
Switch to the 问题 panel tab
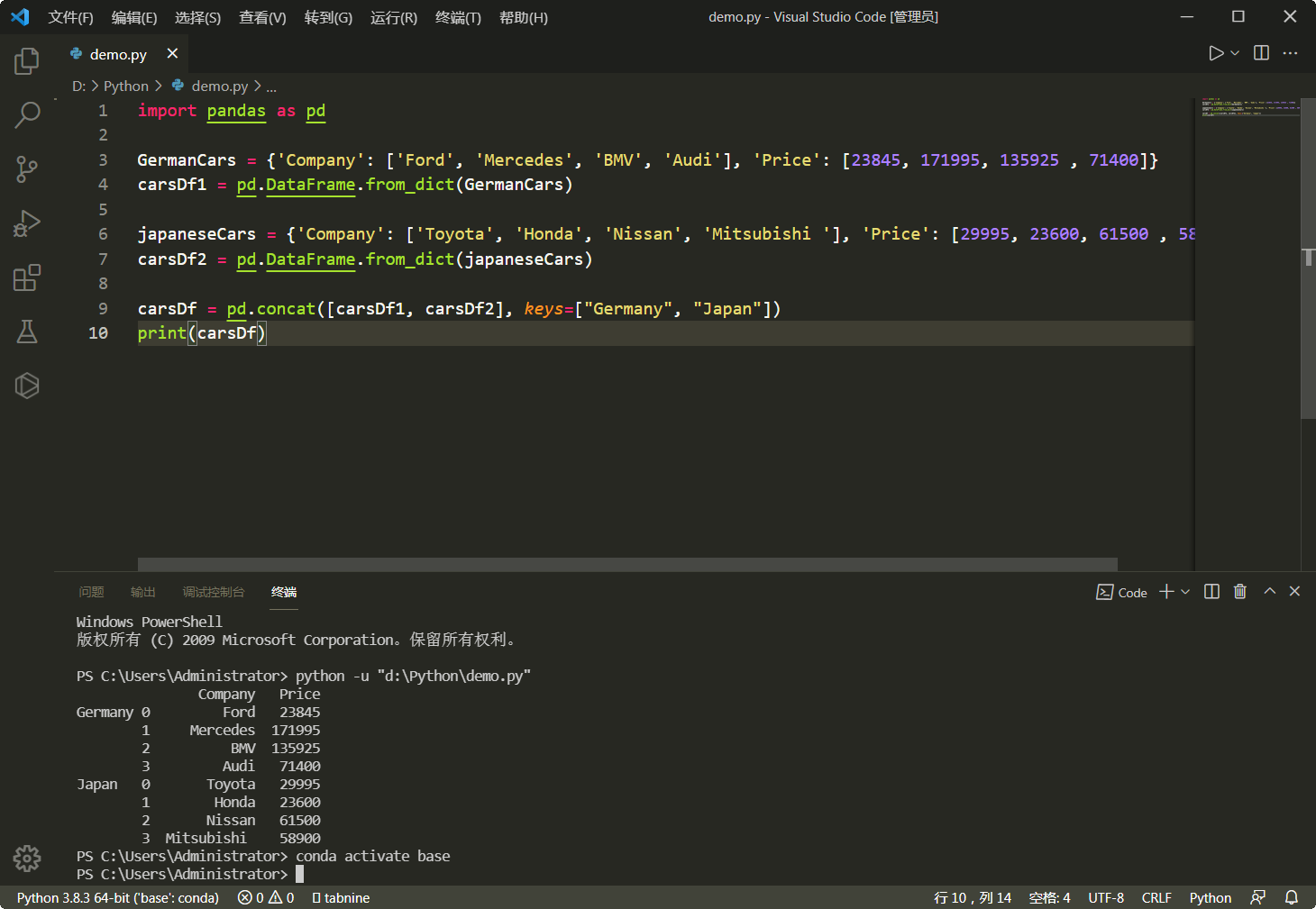(x=91, y=592)
